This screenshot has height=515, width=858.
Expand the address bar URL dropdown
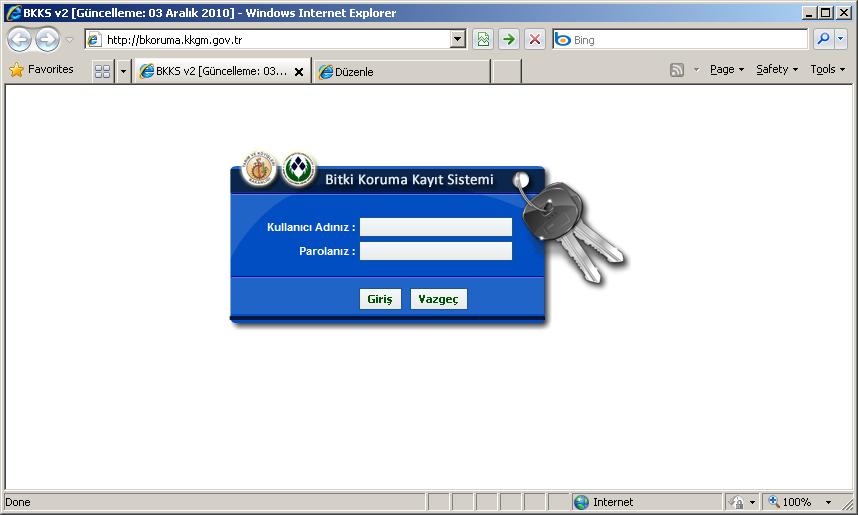coord(458,40)
